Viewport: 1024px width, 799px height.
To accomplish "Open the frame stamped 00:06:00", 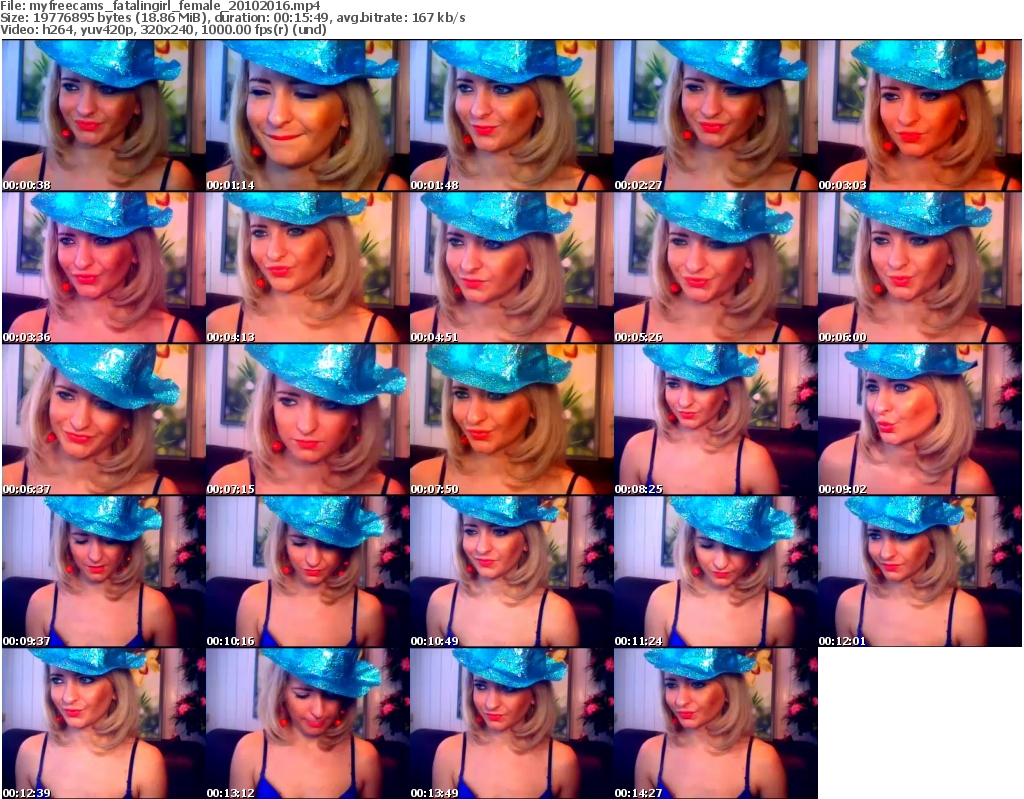I will [920, 268].
